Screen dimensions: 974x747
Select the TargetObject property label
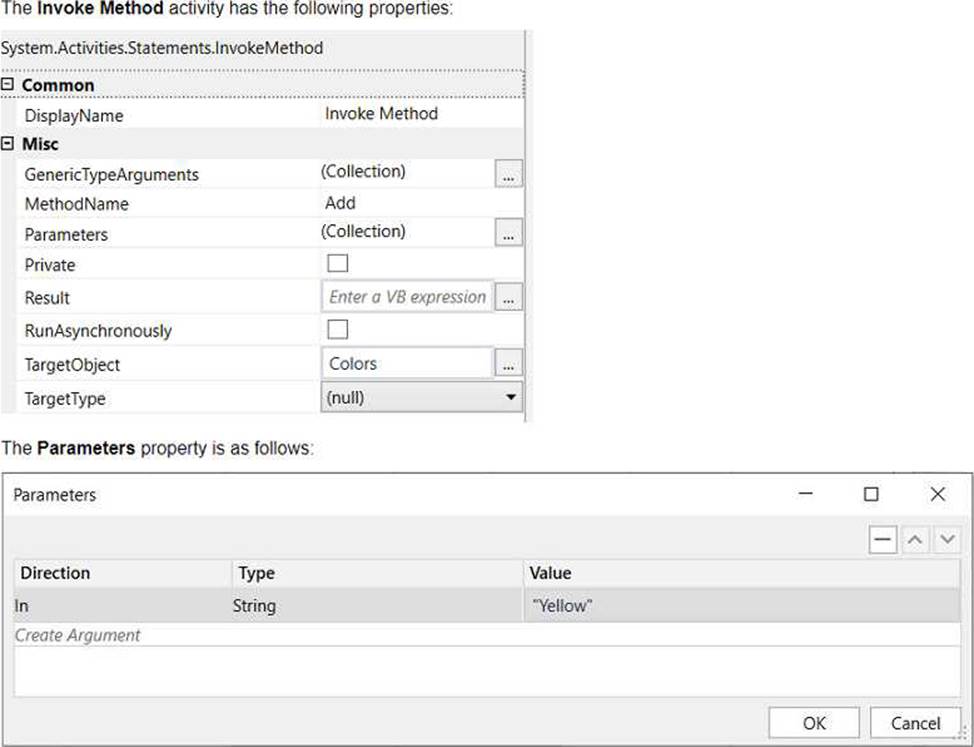click(x=72, y=365)
